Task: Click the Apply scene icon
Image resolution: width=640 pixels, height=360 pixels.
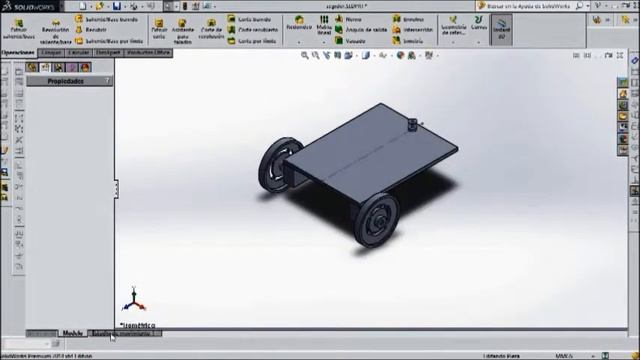Action: tap(411, 55)
